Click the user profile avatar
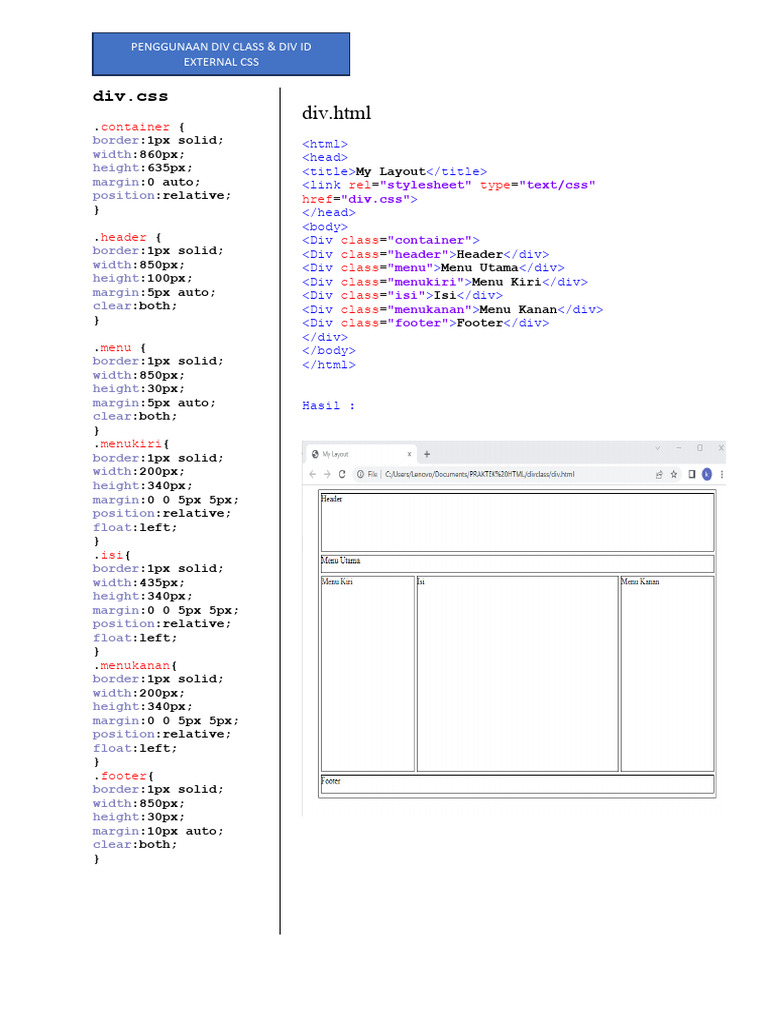The height and width of the screenshot is (1024, 768). 706,474
